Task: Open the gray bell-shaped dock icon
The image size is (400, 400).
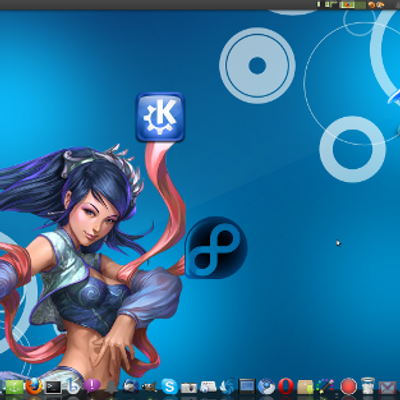Action: [111, 387]
